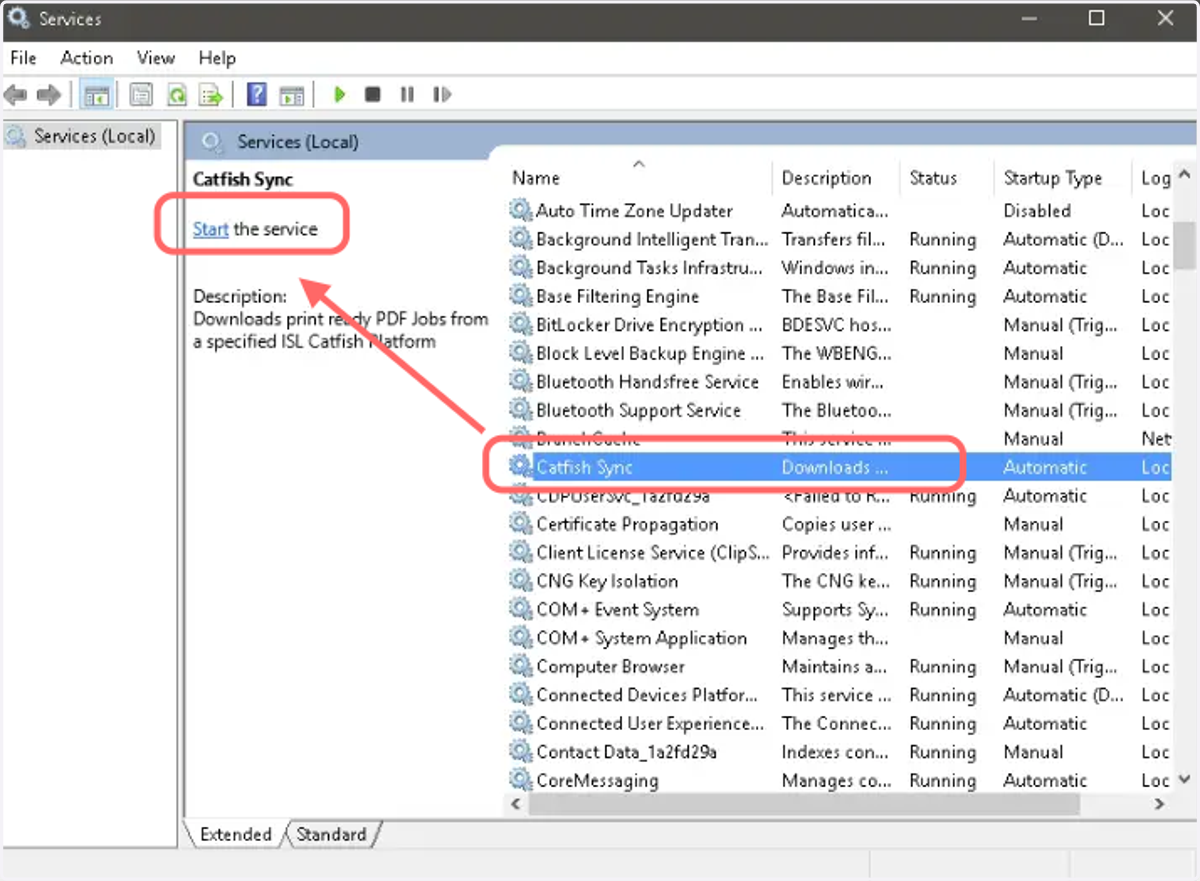1200x881 pixels.
Task: Select Background Tasks Infrastructure service row
Action: (838, 268)
